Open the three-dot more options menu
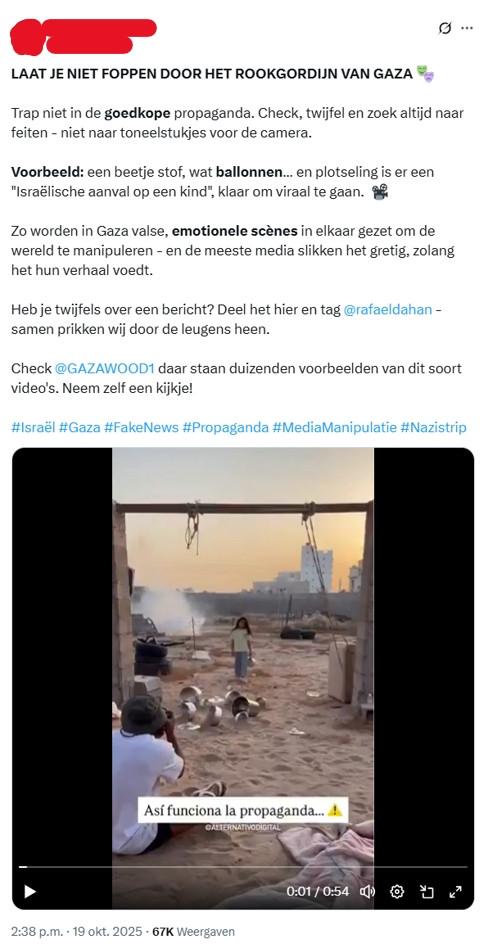 coord(466,28)
